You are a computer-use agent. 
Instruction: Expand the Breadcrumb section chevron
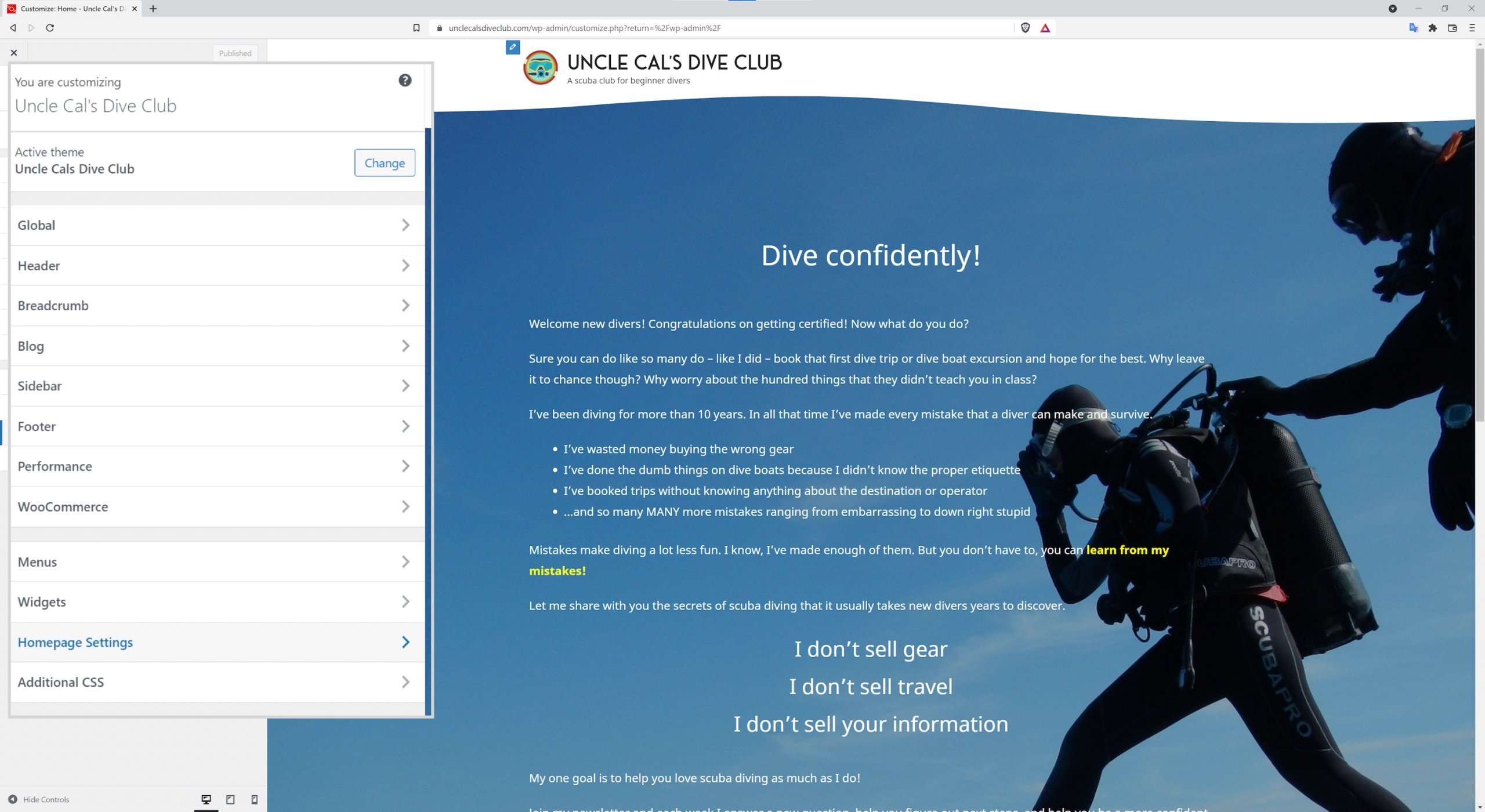405,306
